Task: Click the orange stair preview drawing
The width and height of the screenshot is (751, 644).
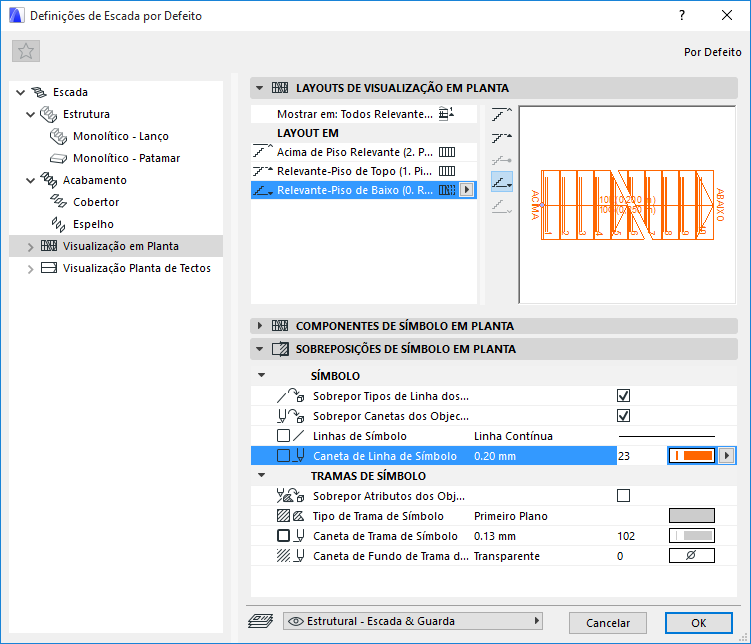Action: coord(627,205)
